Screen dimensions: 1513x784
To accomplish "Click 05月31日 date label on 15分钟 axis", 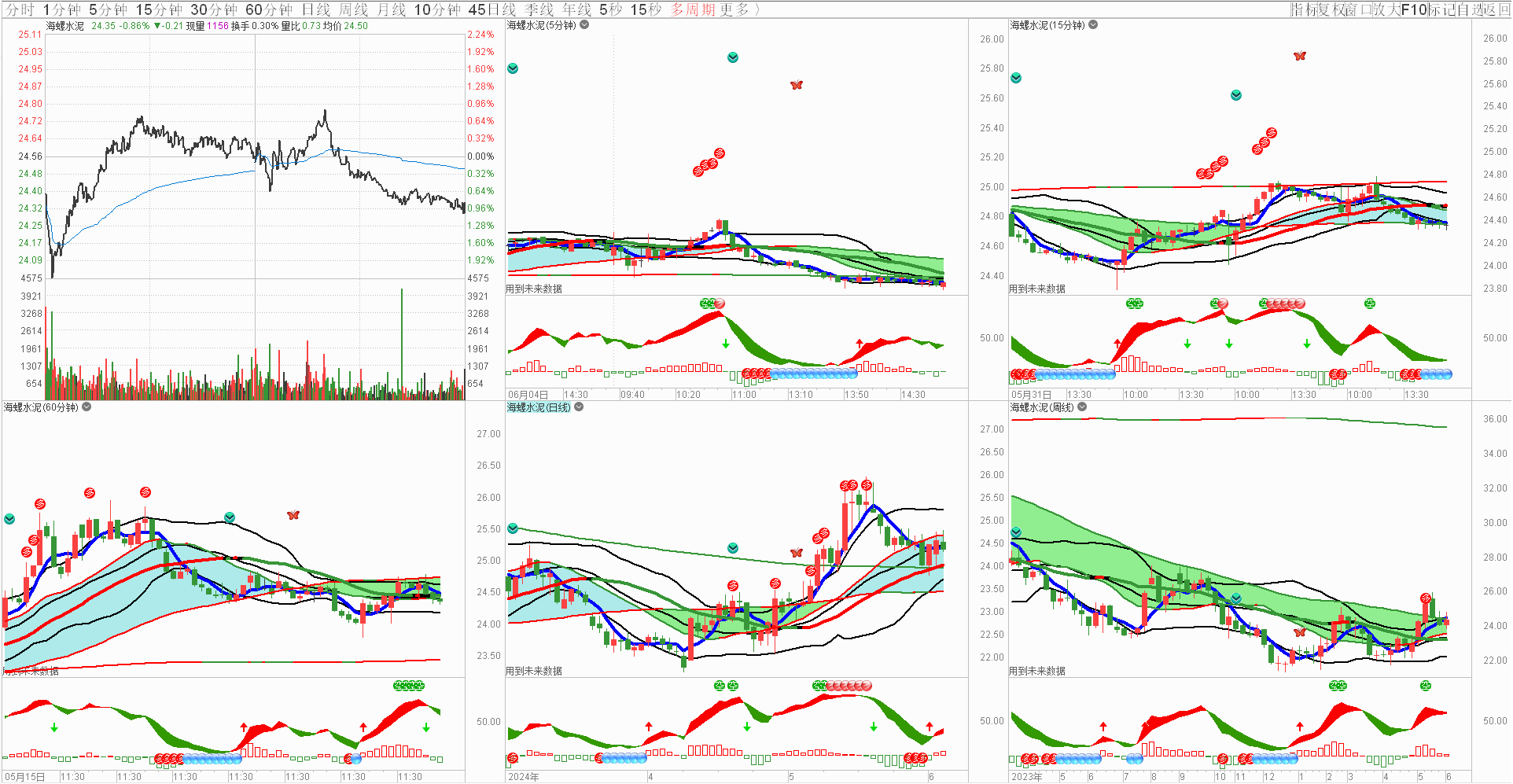I will click(x=1031, y=395).
